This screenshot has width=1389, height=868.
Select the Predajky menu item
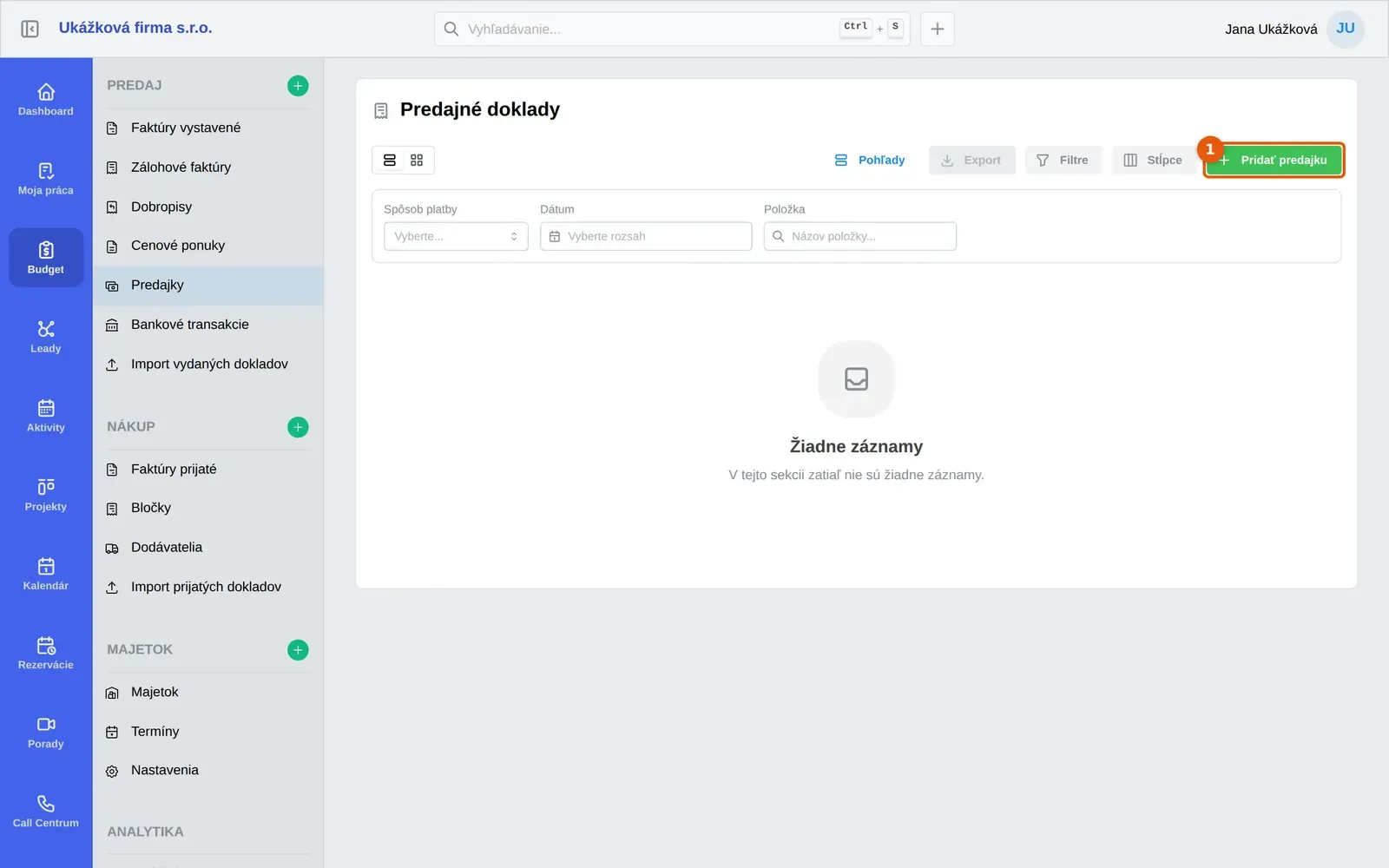(x=207, y=286)
